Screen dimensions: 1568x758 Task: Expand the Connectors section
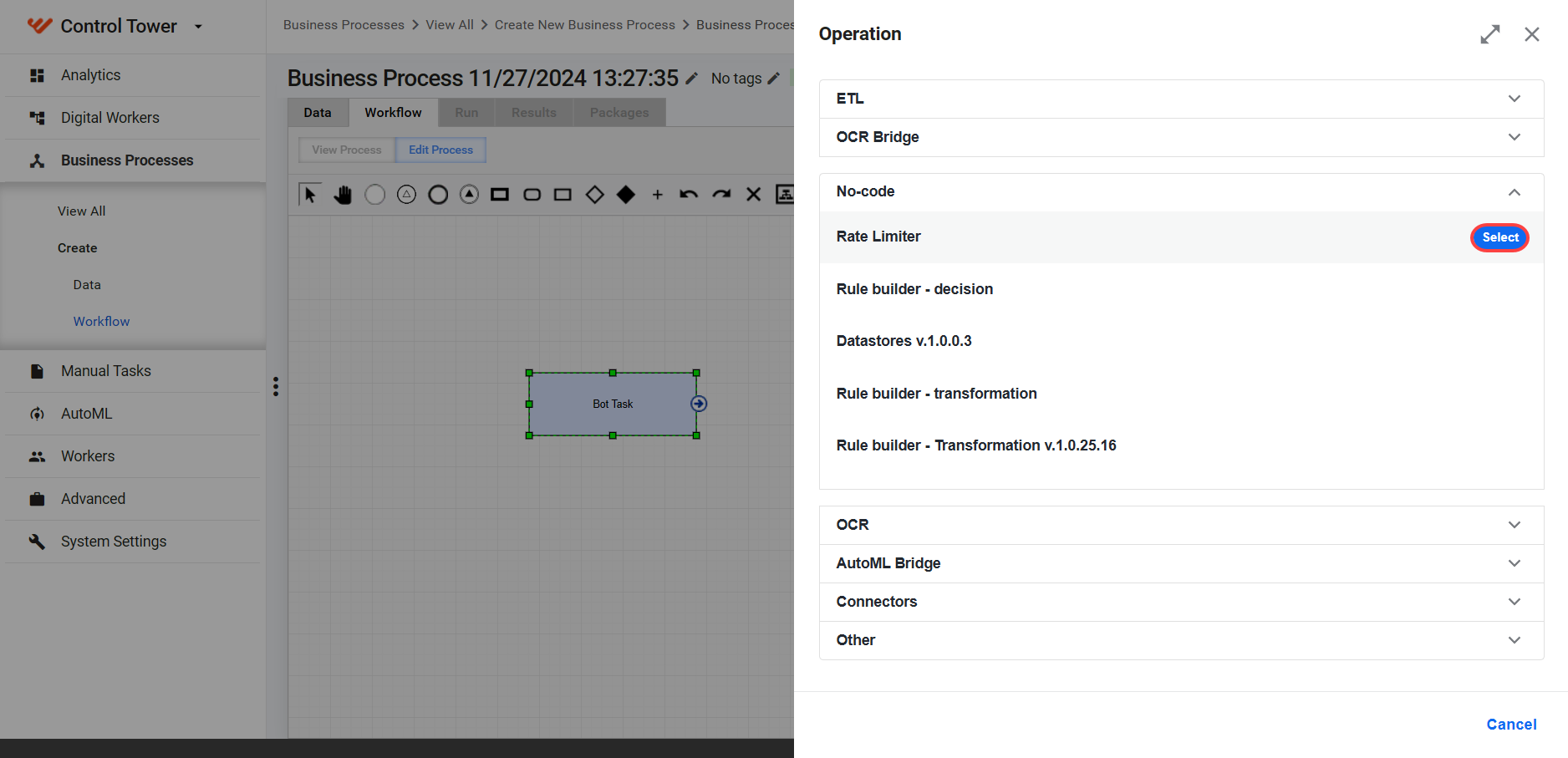tap(1181, 602)
